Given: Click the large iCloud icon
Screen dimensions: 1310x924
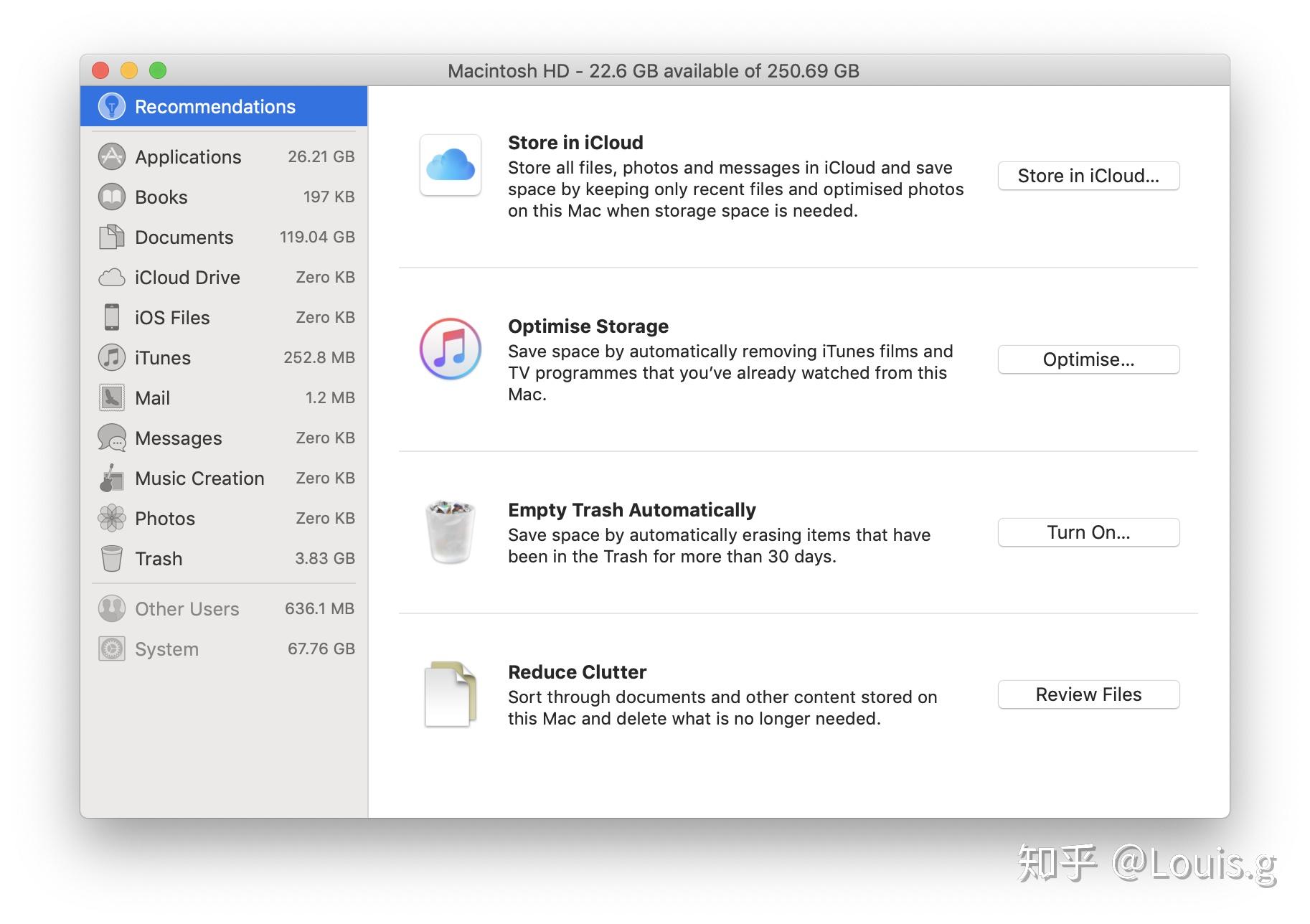Looking at the screenshot, I should 451,165.
